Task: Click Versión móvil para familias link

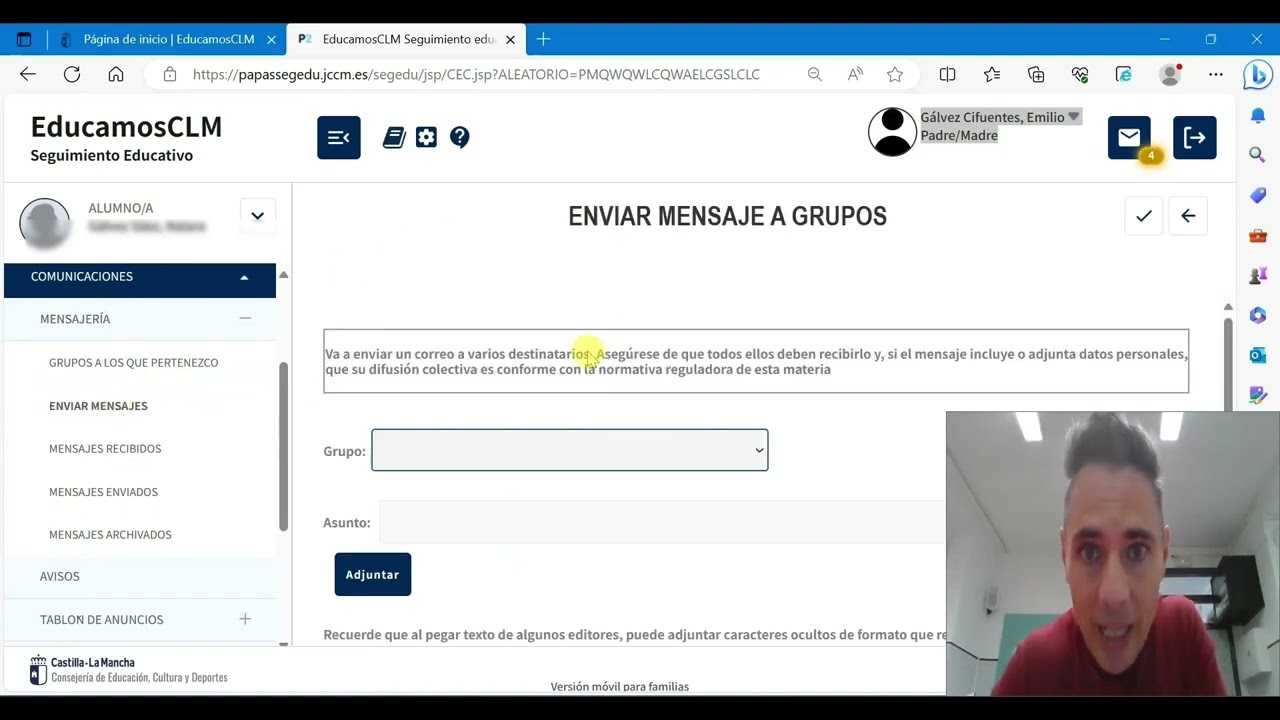Action: 619,686
